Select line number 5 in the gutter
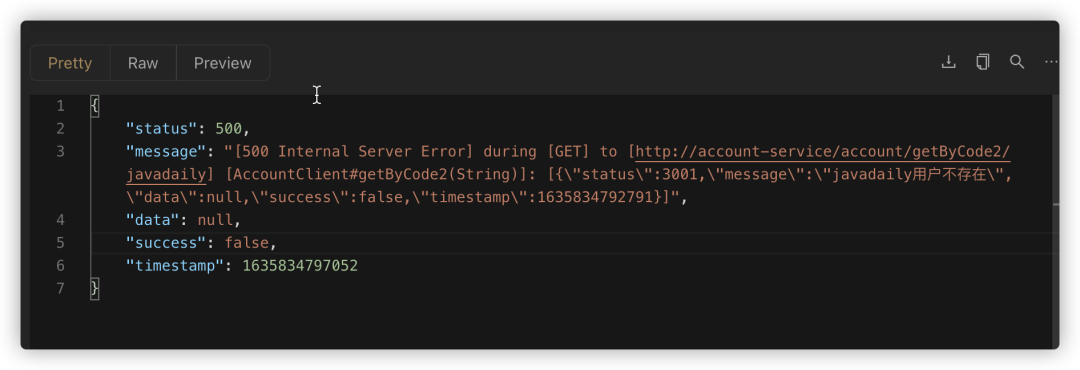 [x=60, y=243]
